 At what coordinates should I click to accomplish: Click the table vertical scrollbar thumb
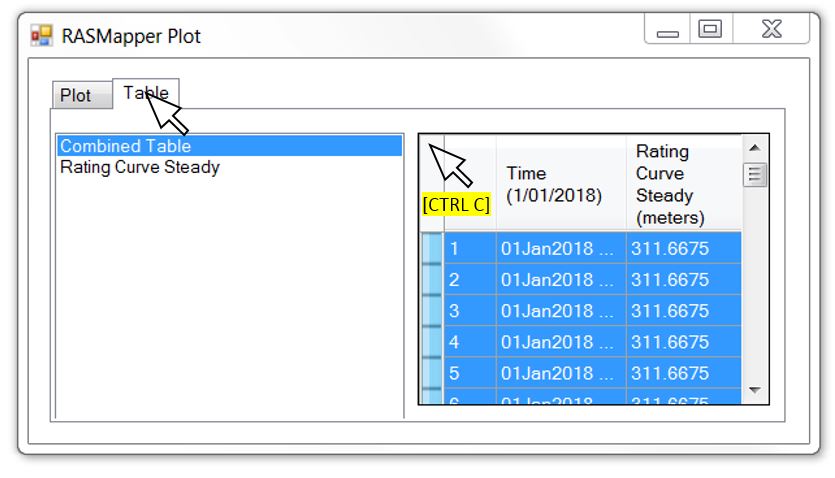755,174
